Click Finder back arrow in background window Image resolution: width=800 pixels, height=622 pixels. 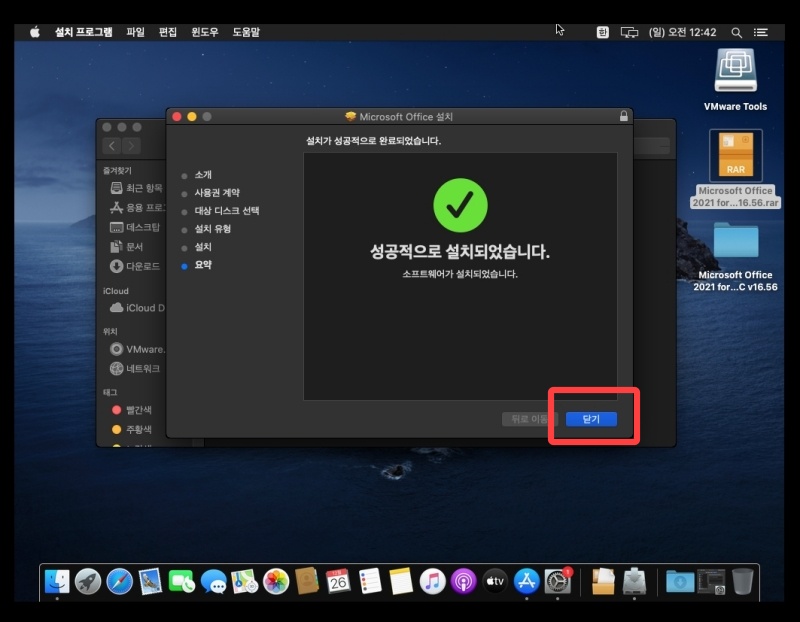112,146
